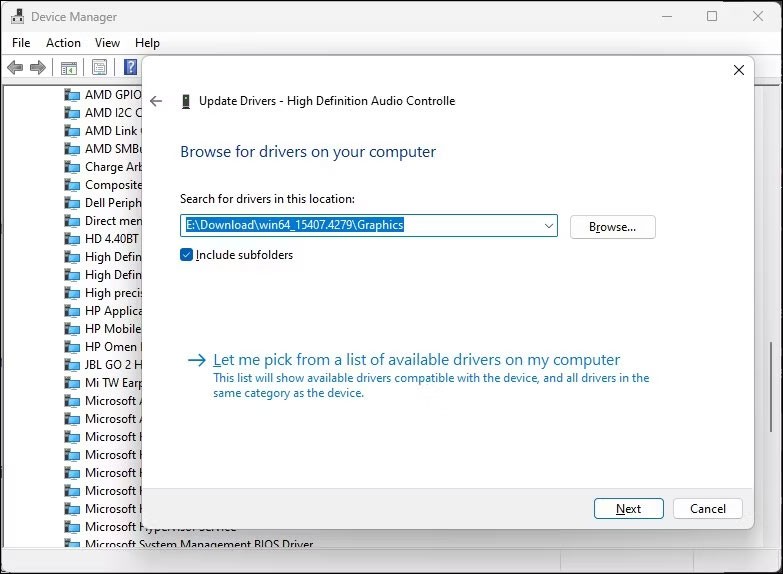The image size is (783, 574).
Task: Click the back arrow toolbar icon
Action: coord(15,68)
